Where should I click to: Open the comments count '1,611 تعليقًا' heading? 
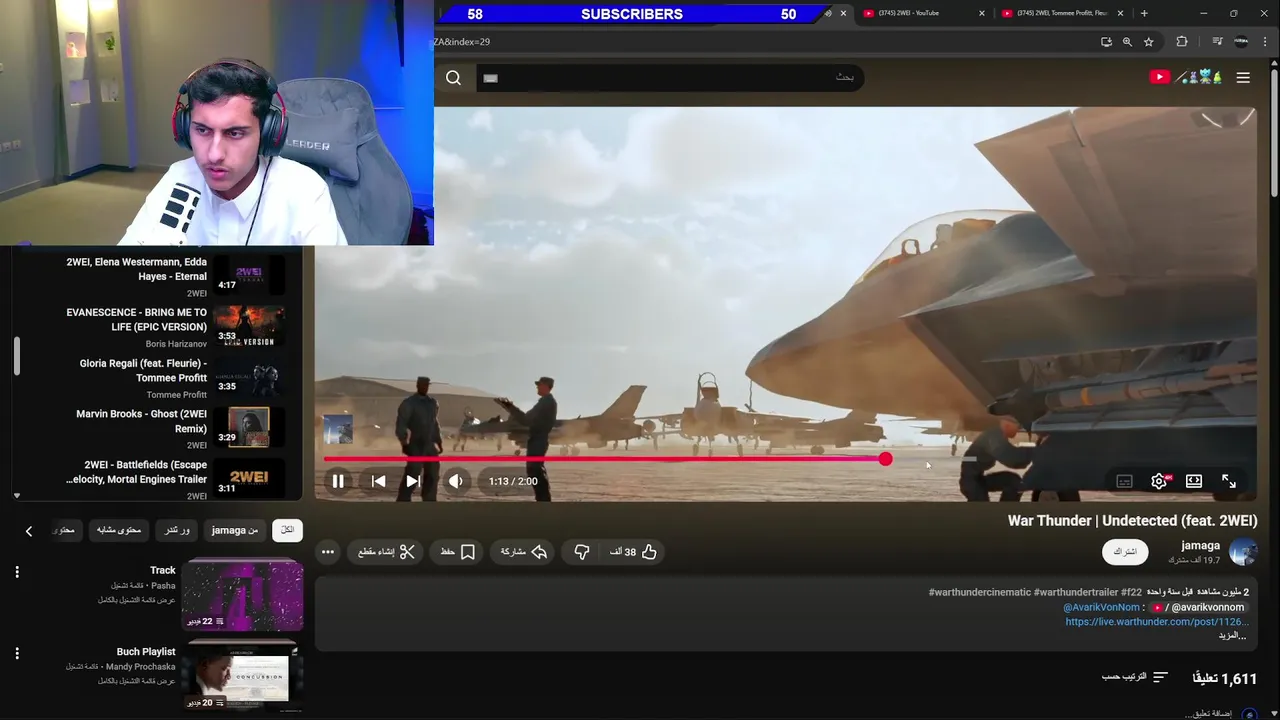1224,679
